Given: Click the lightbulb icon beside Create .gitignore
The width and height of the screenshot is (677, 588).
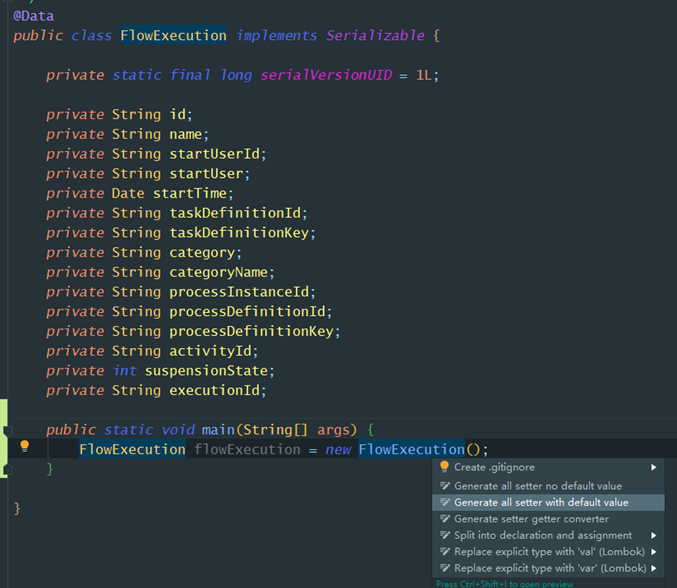Looking at the screenshot, I should click(444, 467).
